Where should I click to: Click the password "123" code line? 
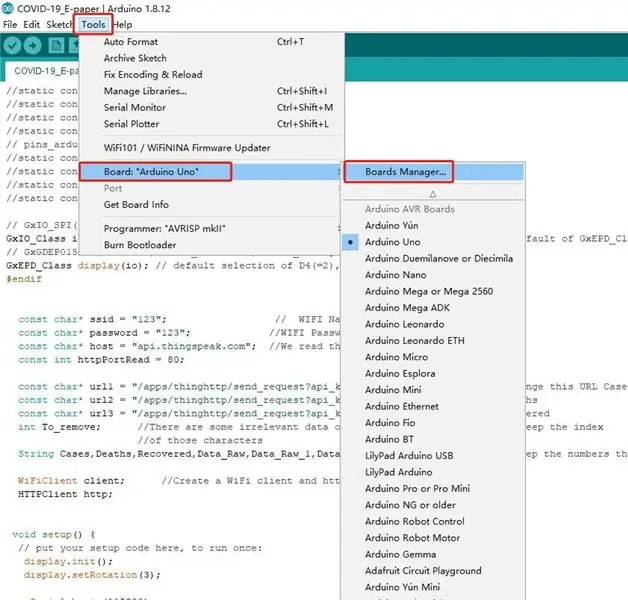click(104, 333)
